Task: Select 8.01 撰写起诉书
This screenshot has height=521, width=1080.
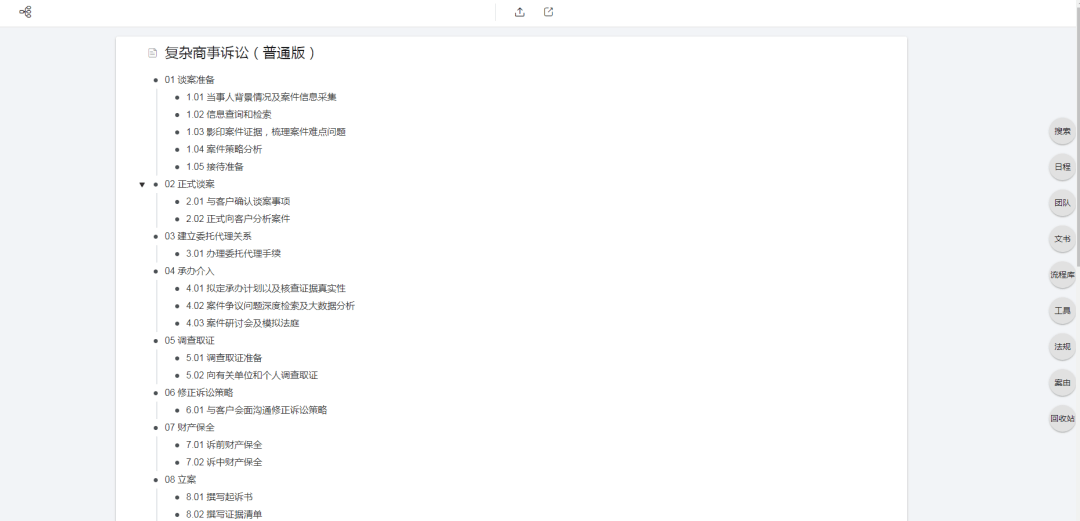Action: coord(219,497)
